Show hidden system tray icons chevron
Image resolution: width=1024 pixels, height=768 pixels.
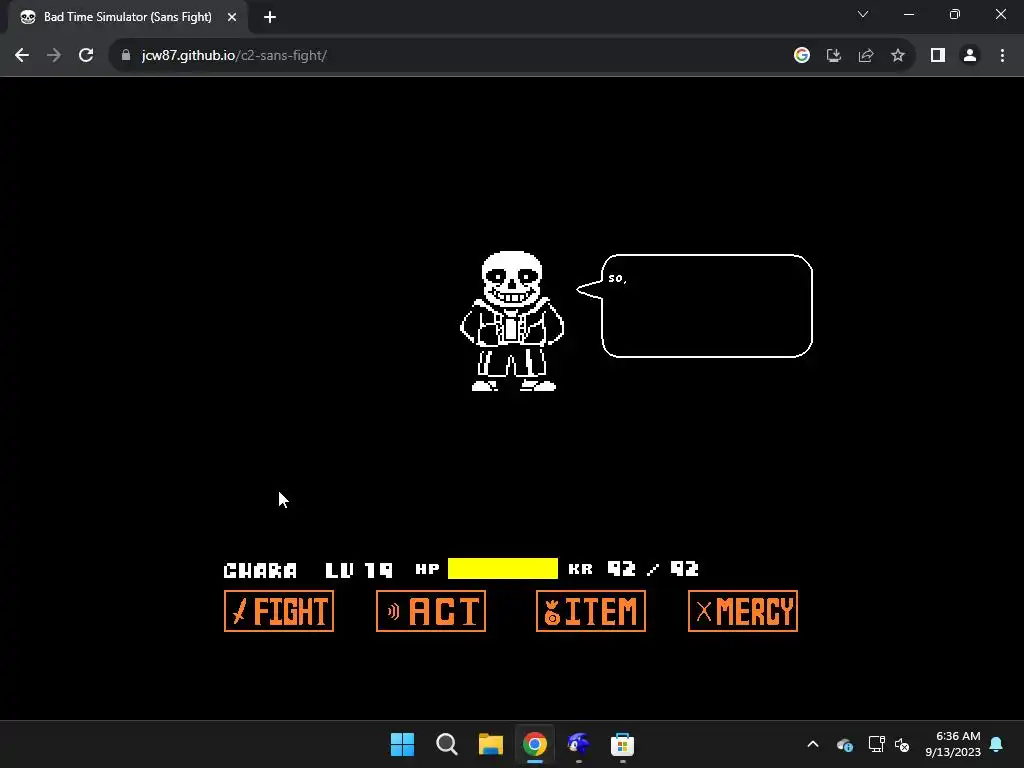click(x=813, y=744)
